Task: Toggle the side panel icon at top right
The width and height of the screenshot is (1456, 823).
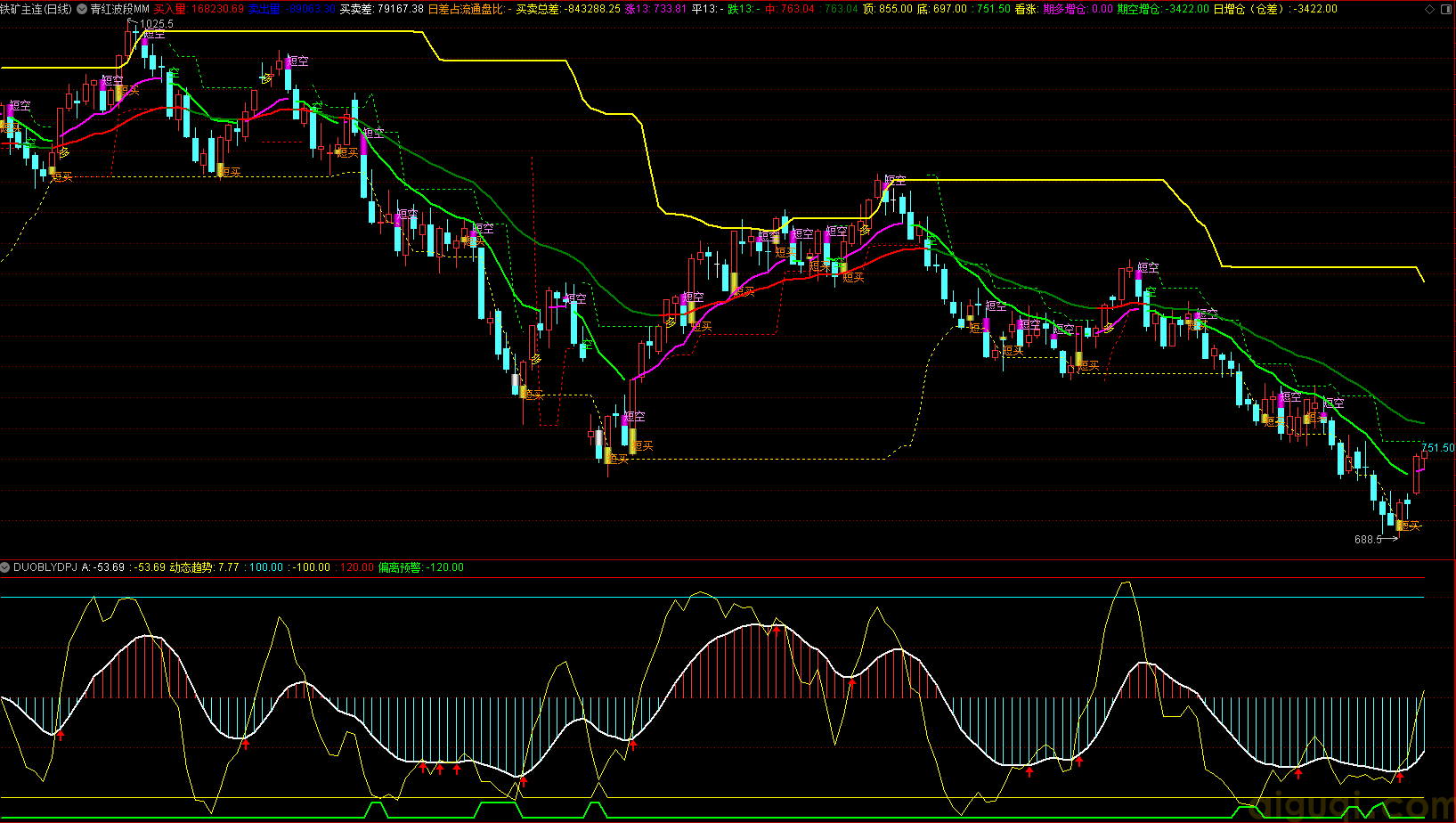Action: click(1446, 9)
